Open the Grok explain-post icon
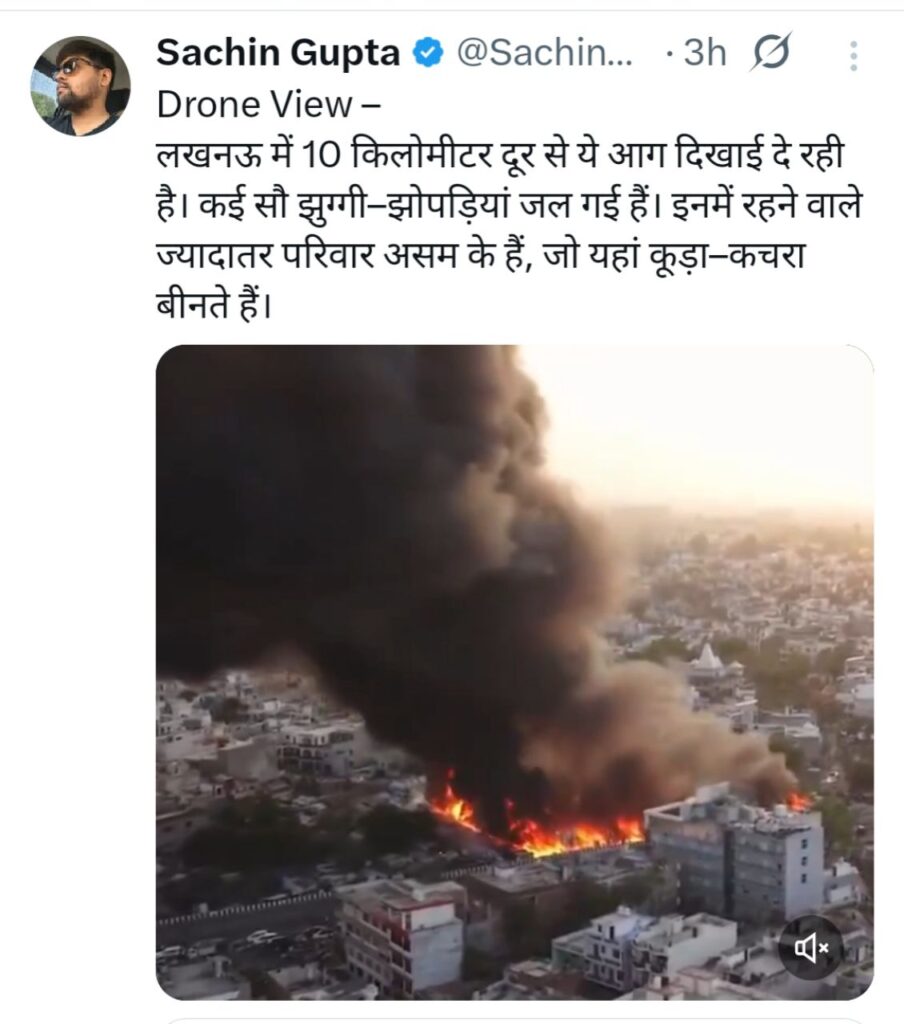 (x=773, y=53)
